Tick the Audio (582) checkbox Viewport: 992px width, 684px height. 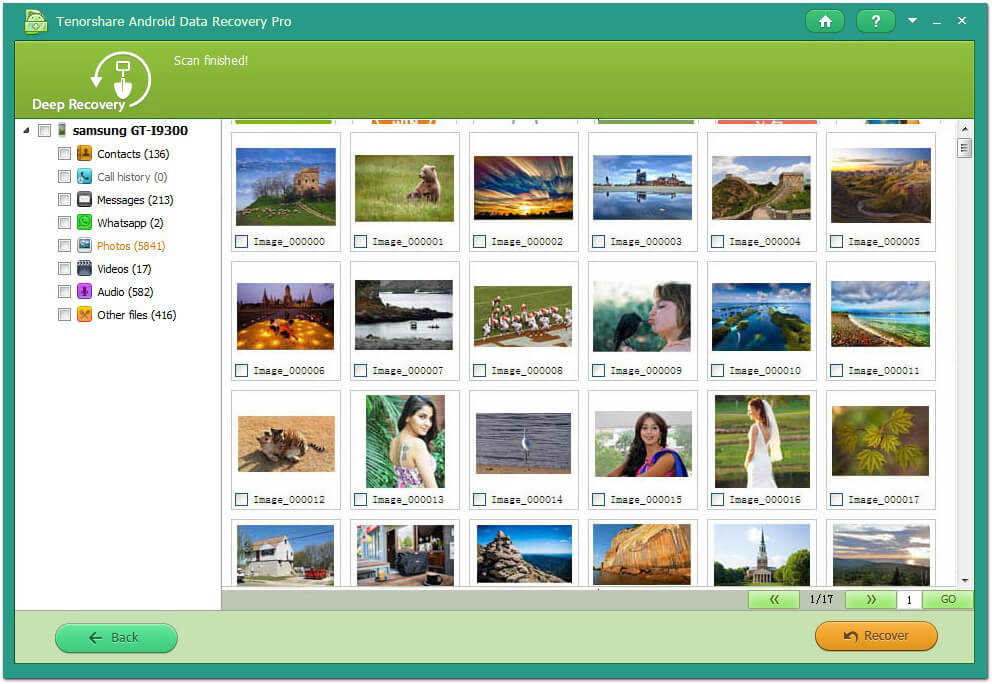click(x=64, y=292)
